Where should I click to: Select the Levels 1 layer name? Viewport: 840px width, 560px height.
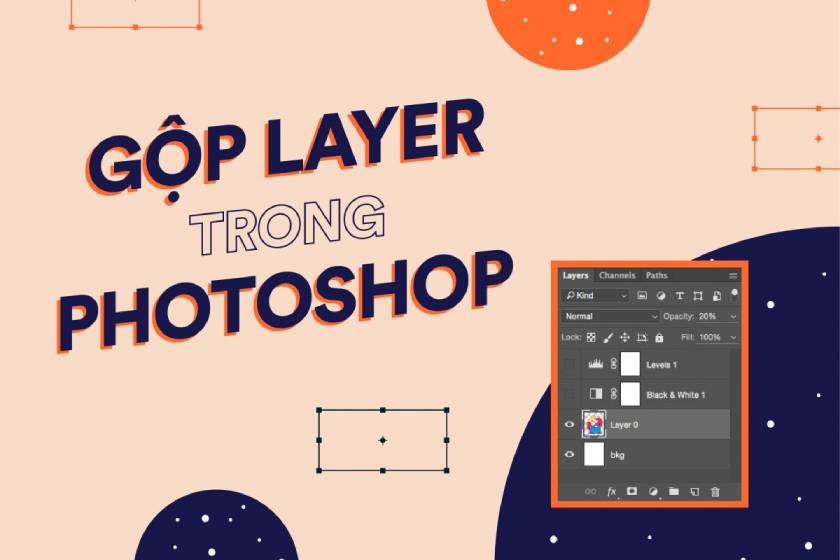coord(662,365)
